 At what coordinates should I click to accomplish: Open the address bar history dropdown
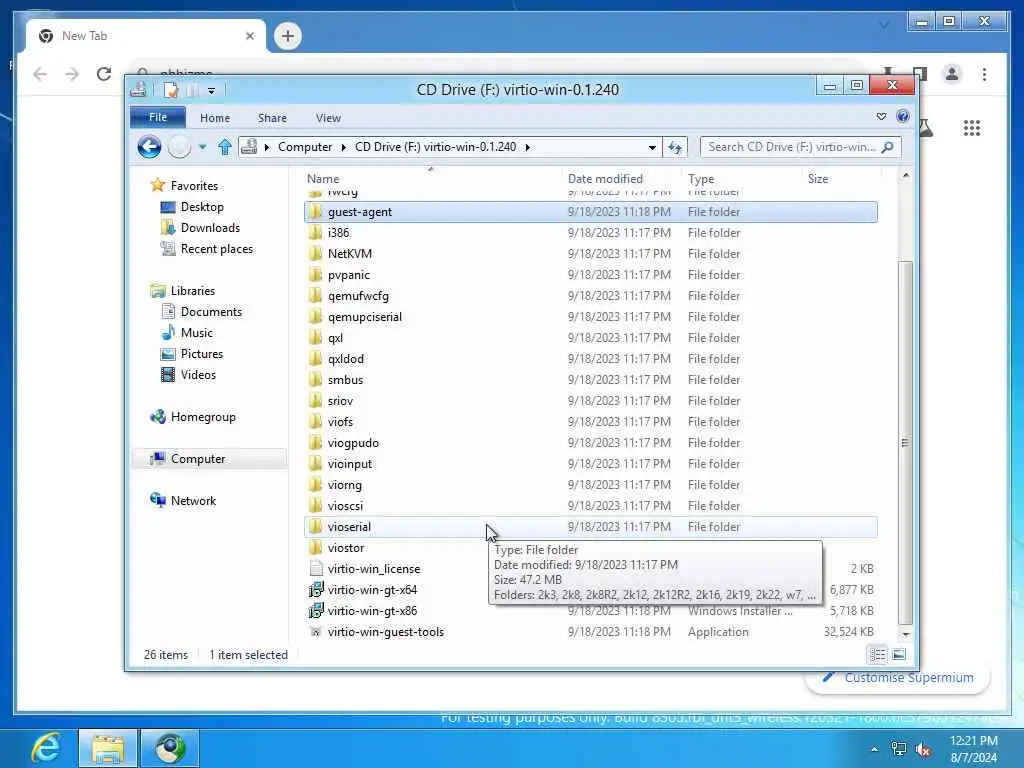pyautogui.click(x=652, y=148)
